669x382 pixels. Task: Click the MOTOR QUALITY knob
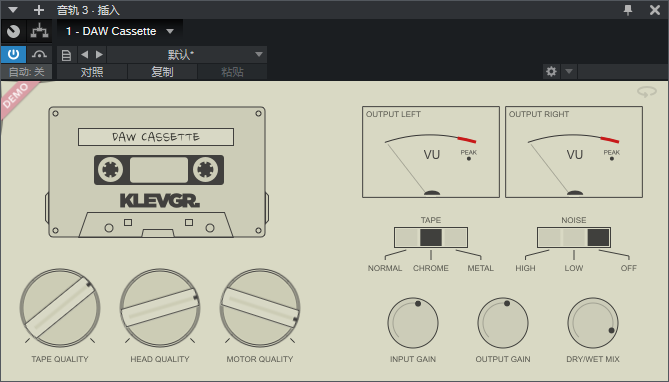point(260,308)
